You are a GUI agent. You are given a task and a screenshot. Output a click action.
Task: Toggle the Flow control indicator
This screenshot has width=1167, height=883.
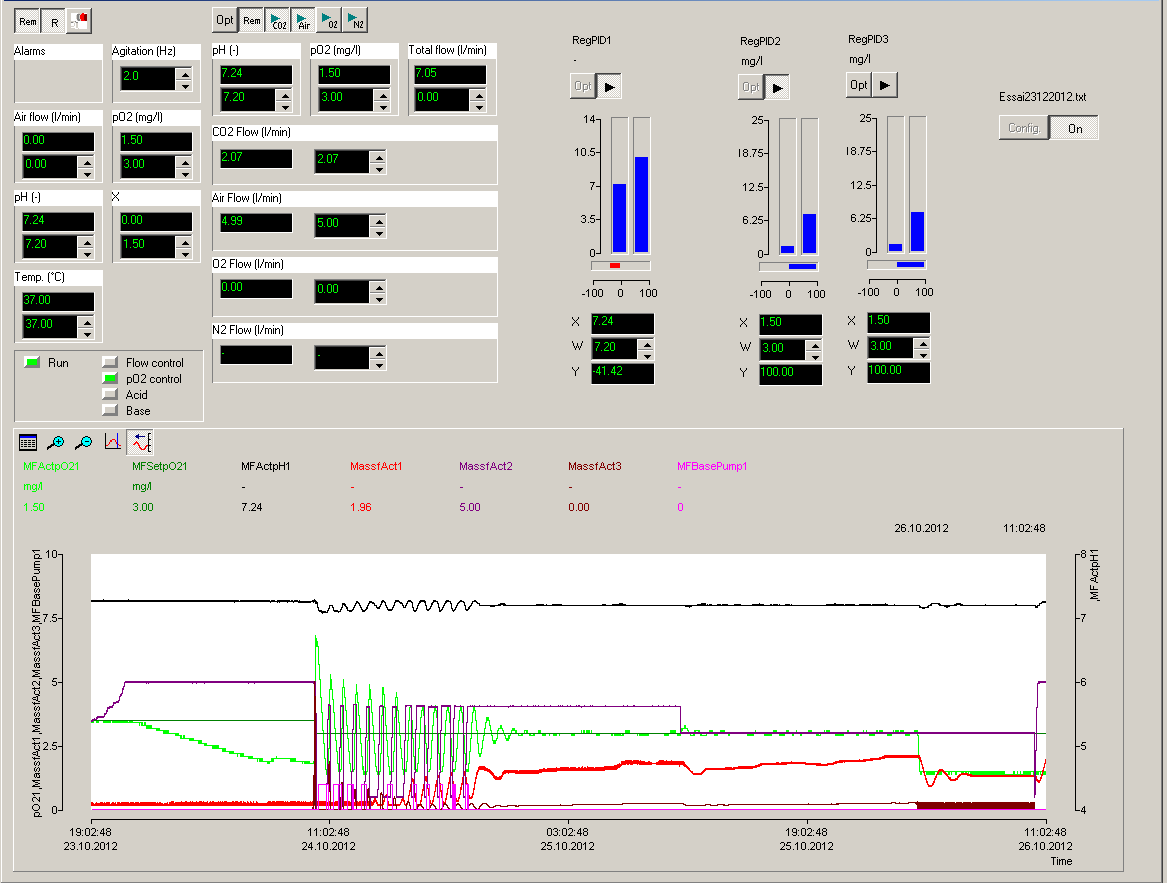pos(110,363)
